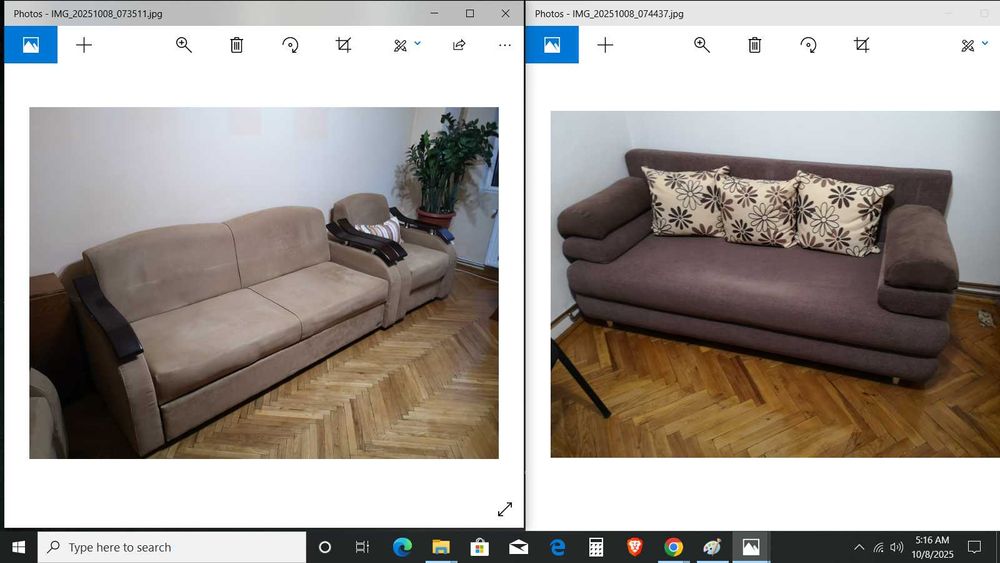Open the Windows Start menu

[x=18, y=547]
